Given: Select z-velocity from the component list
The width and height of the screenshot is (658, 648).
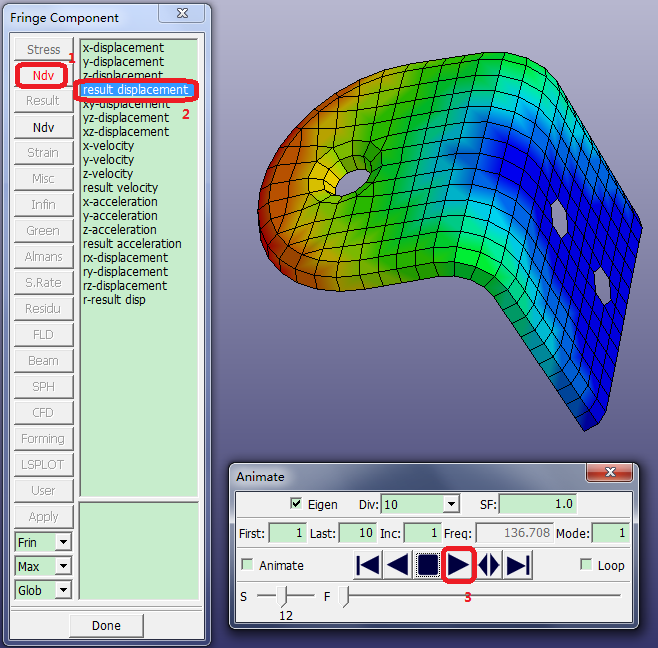Looking at the screenshot, I should click(x=108, y=174).
